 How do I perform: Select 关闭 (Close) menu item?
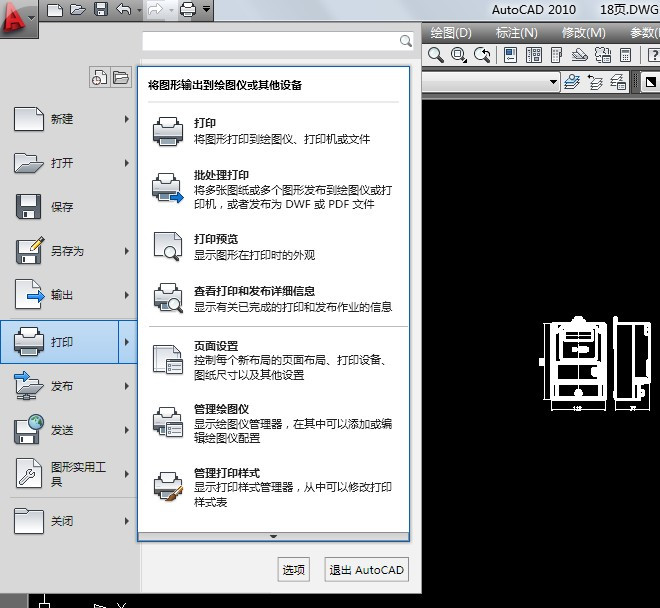pyautogui.click(x=69, y=521)
